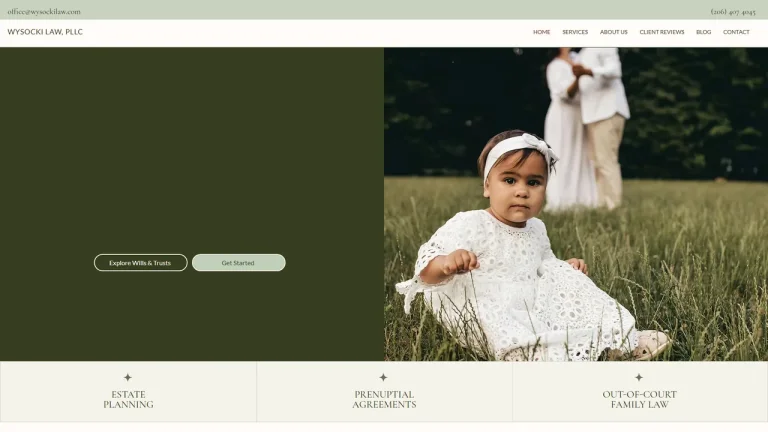
Task: Click the (206) phone number link
Action: pos(733,12)
